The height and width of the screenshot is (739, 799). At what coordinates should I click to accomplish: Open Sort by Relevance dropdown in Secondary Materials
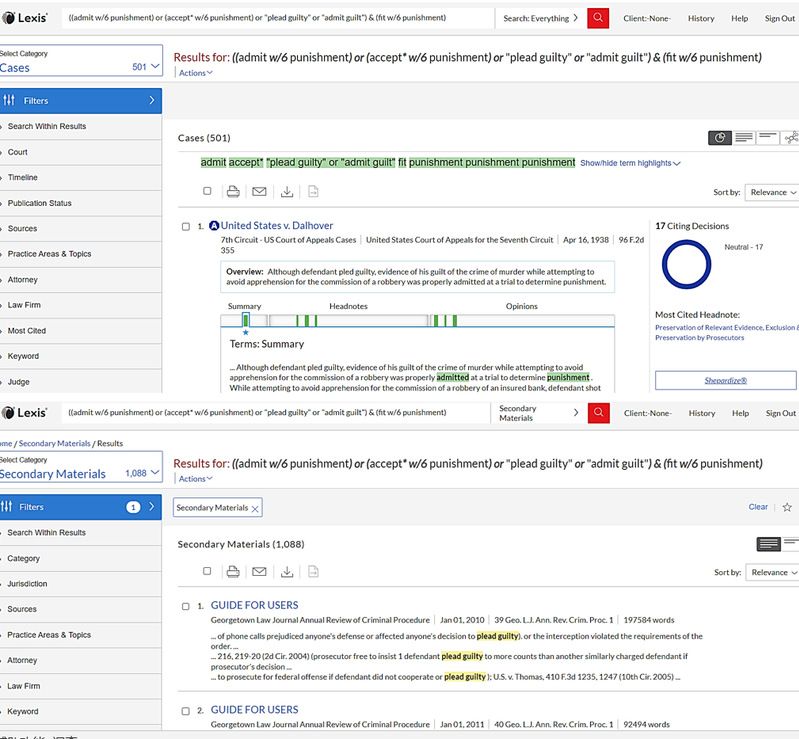(772, 572)
